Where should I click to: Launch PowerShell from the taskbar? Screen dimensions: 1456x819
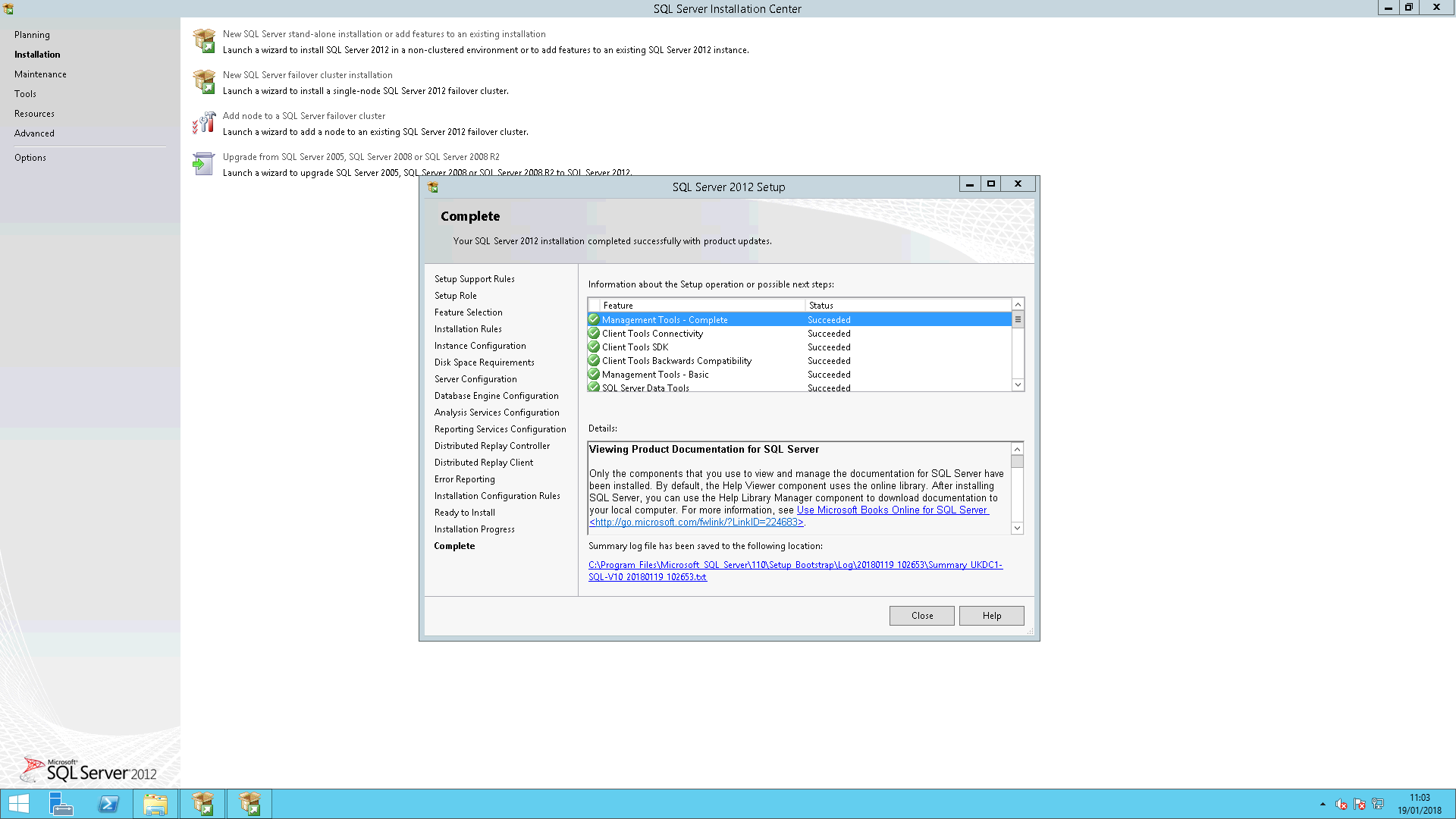coord(108,804)
